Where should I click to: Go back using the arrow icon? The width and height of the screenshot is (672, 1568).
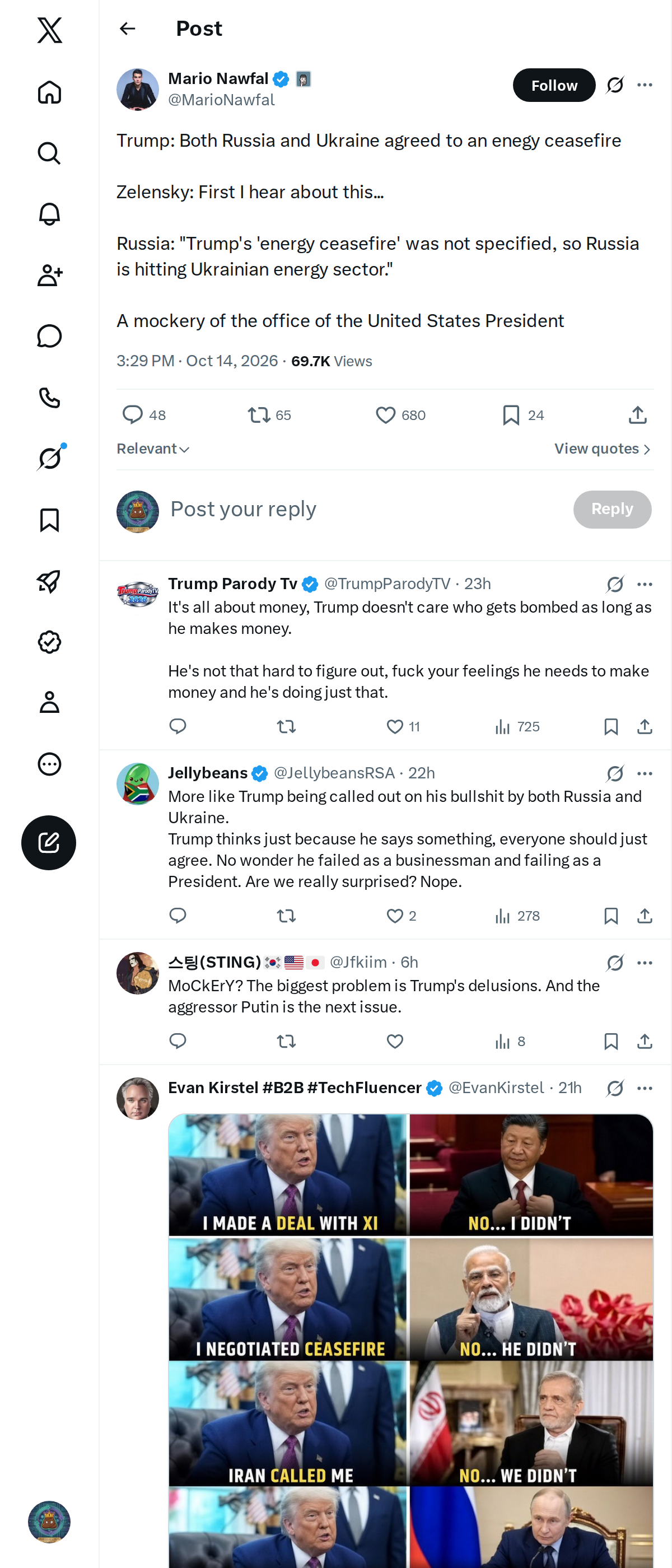click(127, 29)
